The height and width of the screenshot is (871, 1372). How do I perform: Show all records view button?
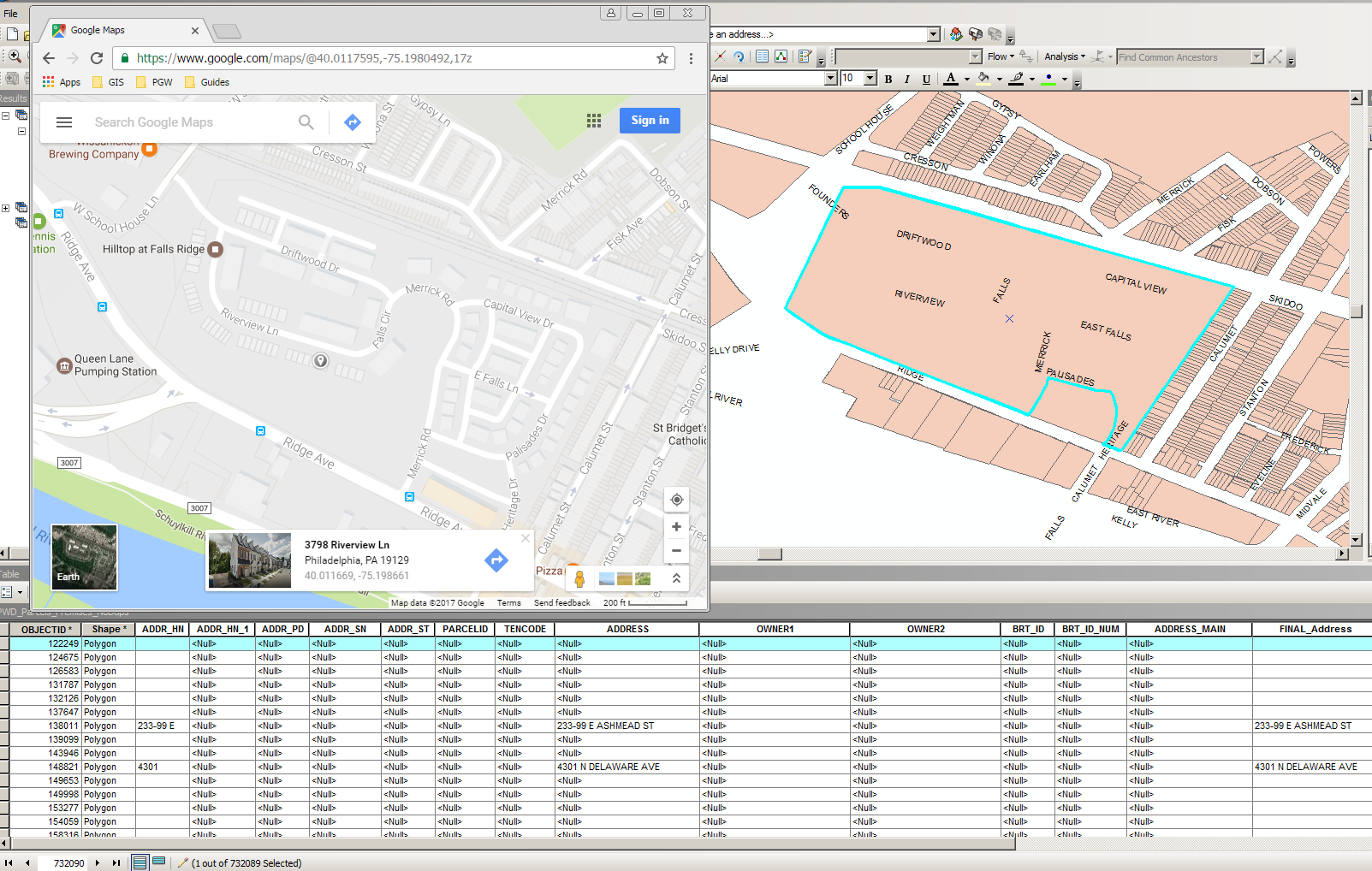tap(140, 862)
